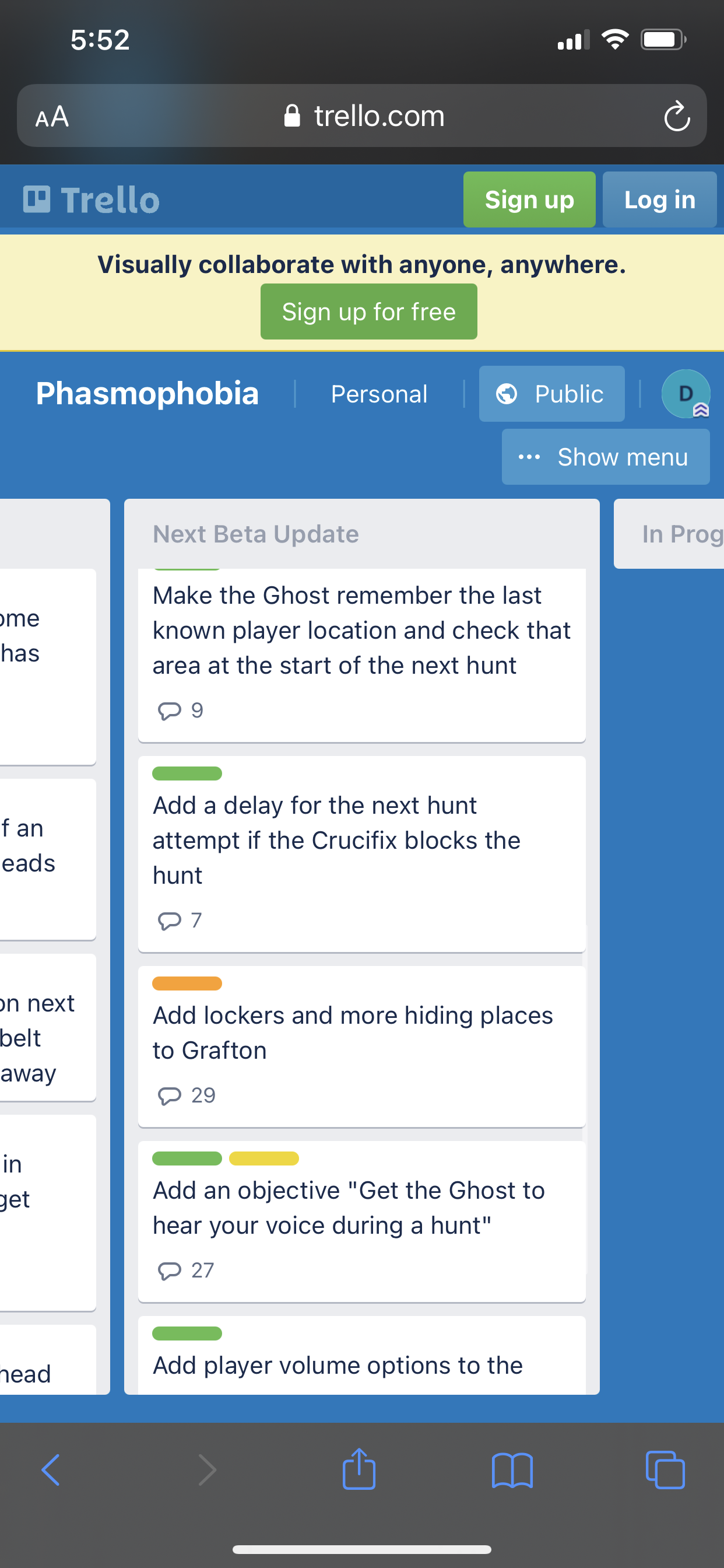Open the Personal workspace selector

[x=378, y=394]
